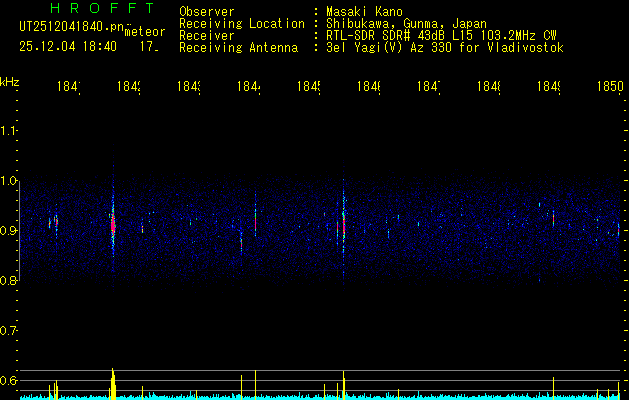The height and width of the screenshot is (400, 629).
Task: Click the 1845 time axis label
Action: [x=309, y=86]
